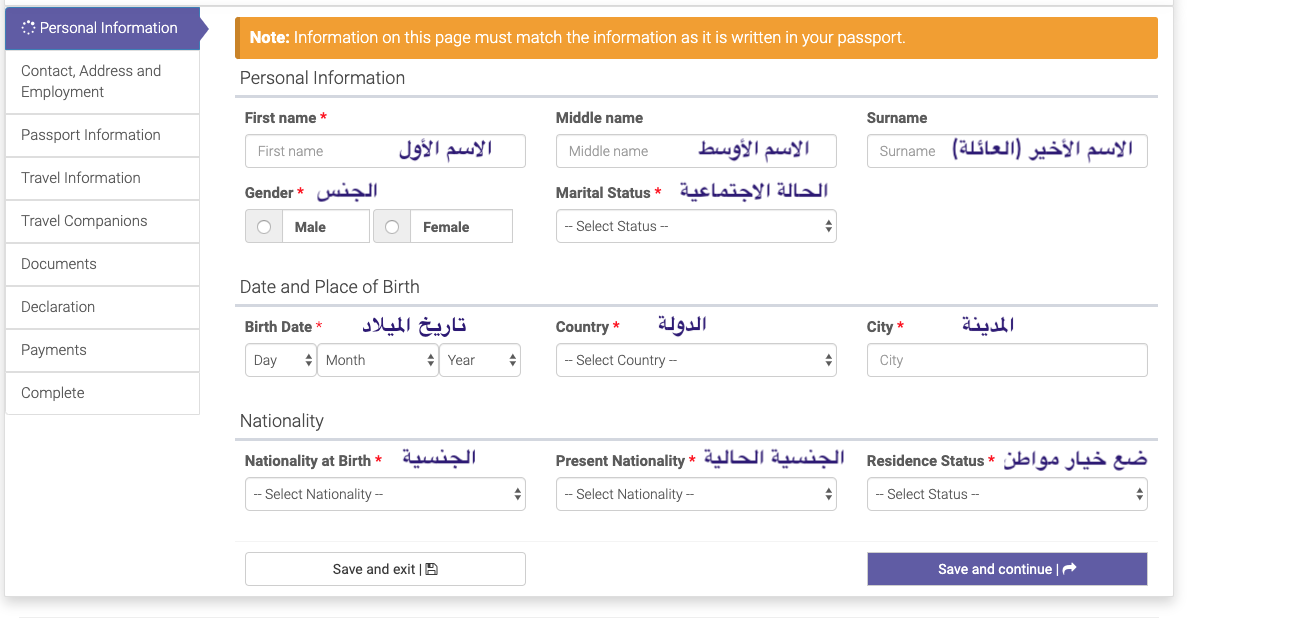Open the birth Month dropdown
The image size is (1290, 632).
[377, 360]
